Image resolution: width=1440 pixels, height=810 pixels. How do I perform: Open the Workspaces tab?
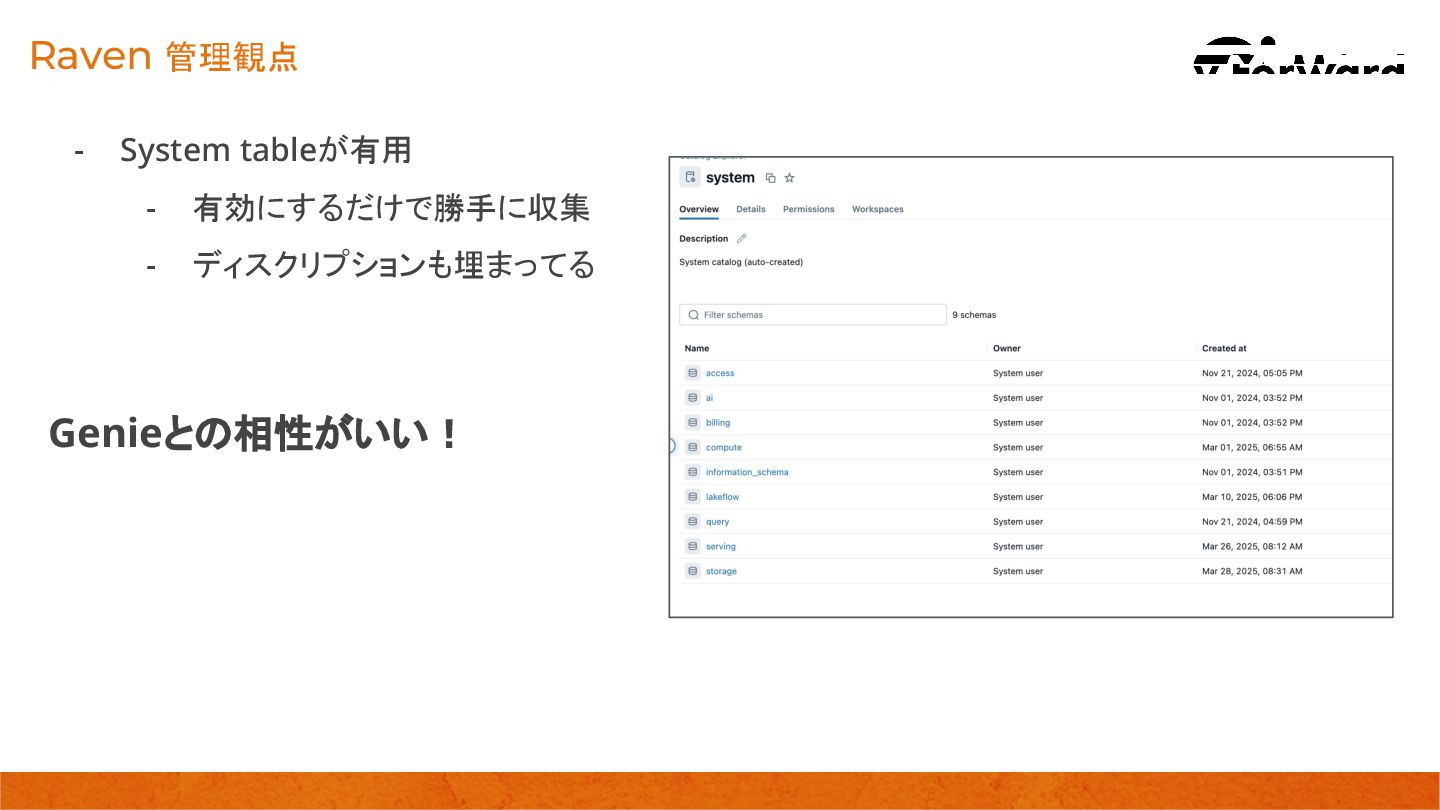coord(878,209)
